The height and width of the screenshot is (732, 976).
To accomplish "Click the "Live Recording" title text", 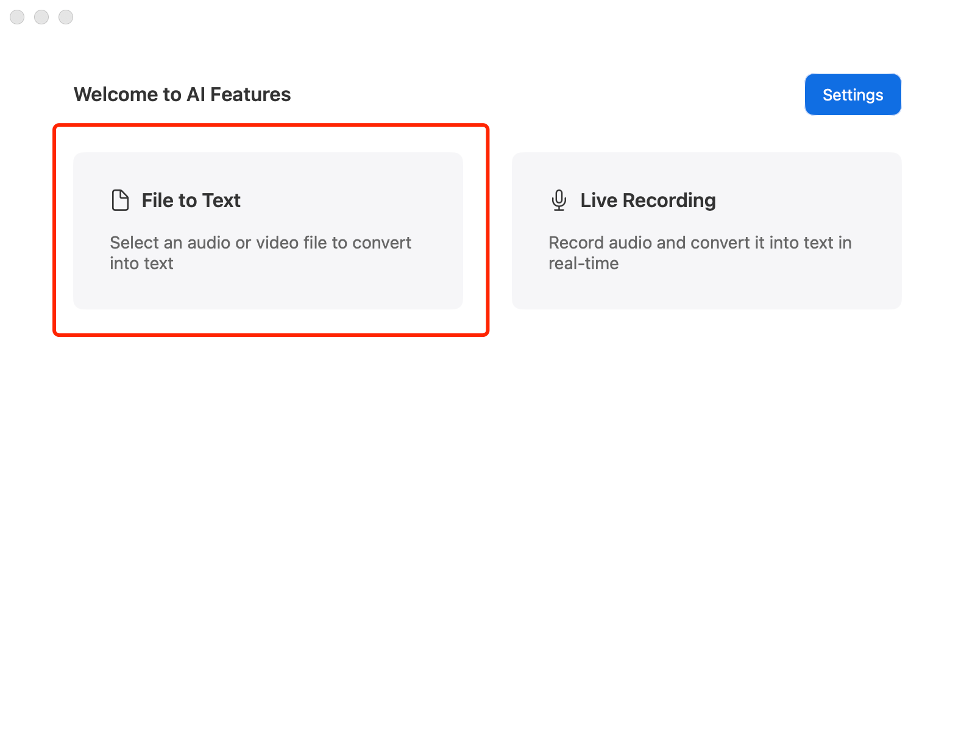I will 648,201.
